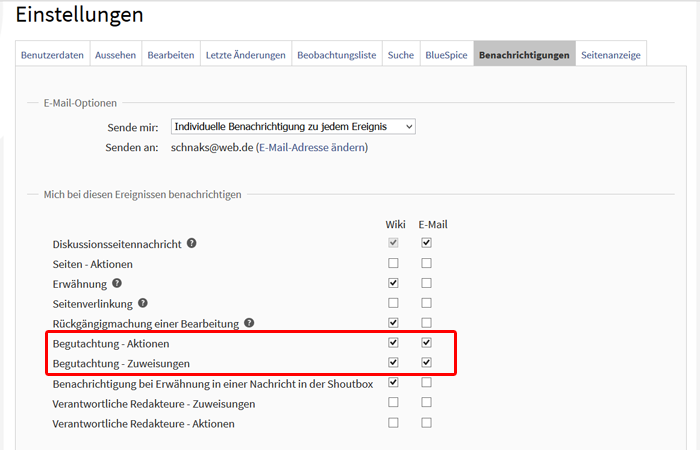The height and width of the screenshot is (450, 700).
Task: Enable Wiki for Verantwortliche Redakteure - Aktionen
Action: (393, 422)
